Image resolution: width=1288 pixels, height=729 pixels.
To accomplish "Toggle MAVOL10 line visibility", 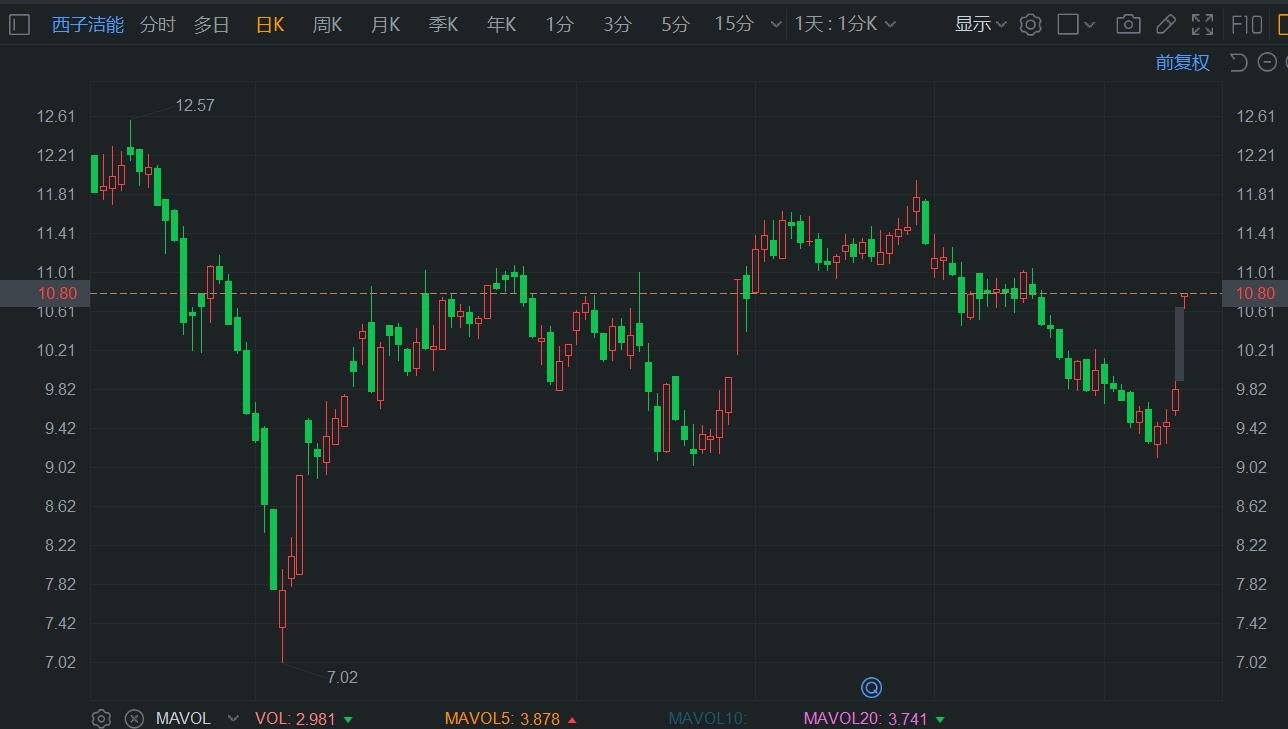I will (x=707, y=718).
